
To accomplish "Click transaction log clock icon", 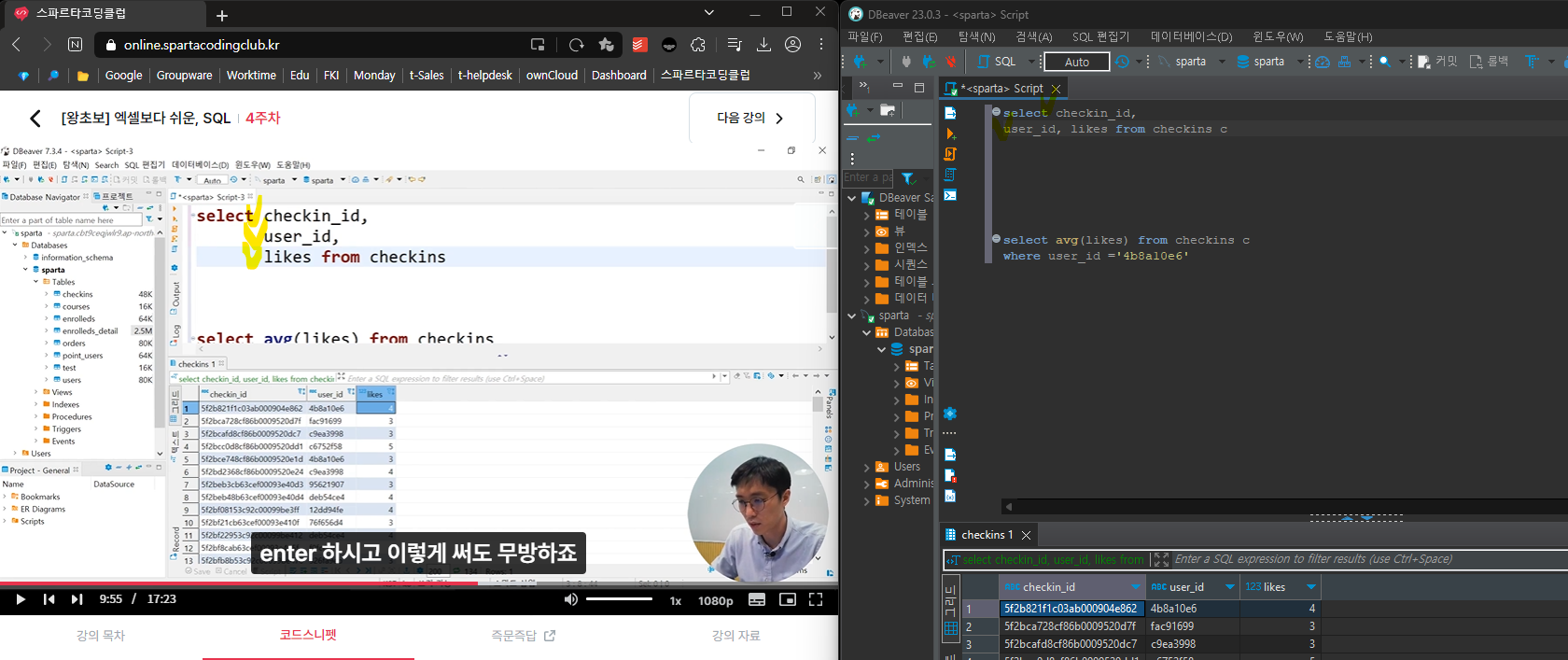I will 1122,62.
